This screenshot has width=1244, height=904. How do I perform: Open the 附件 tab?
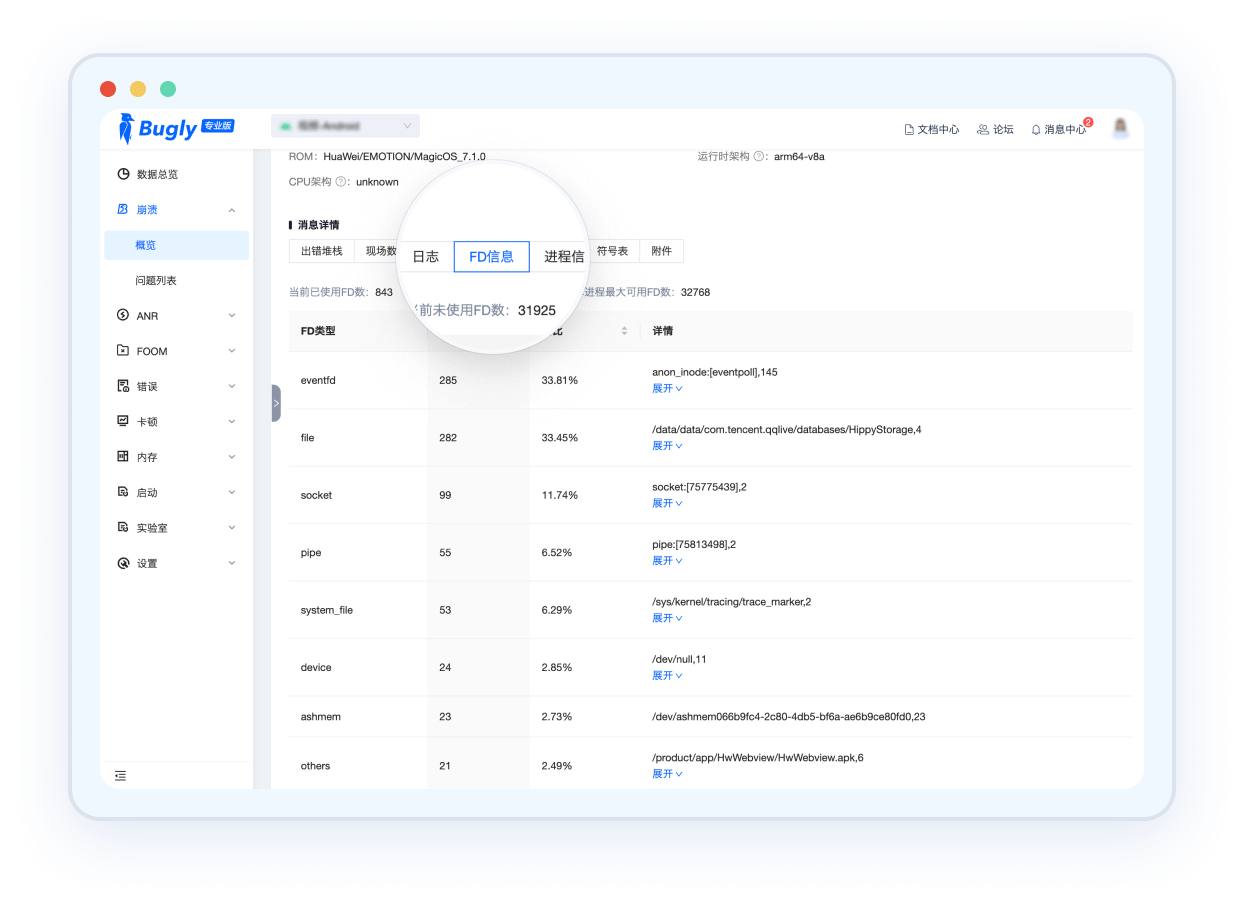661,251
